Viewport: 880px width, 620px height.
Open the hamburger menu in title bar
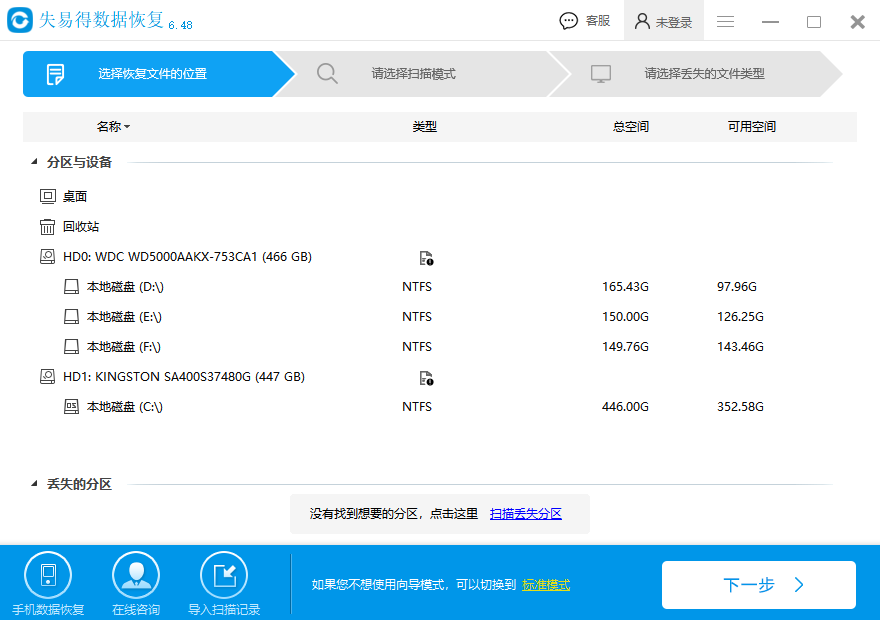point(725,22)
